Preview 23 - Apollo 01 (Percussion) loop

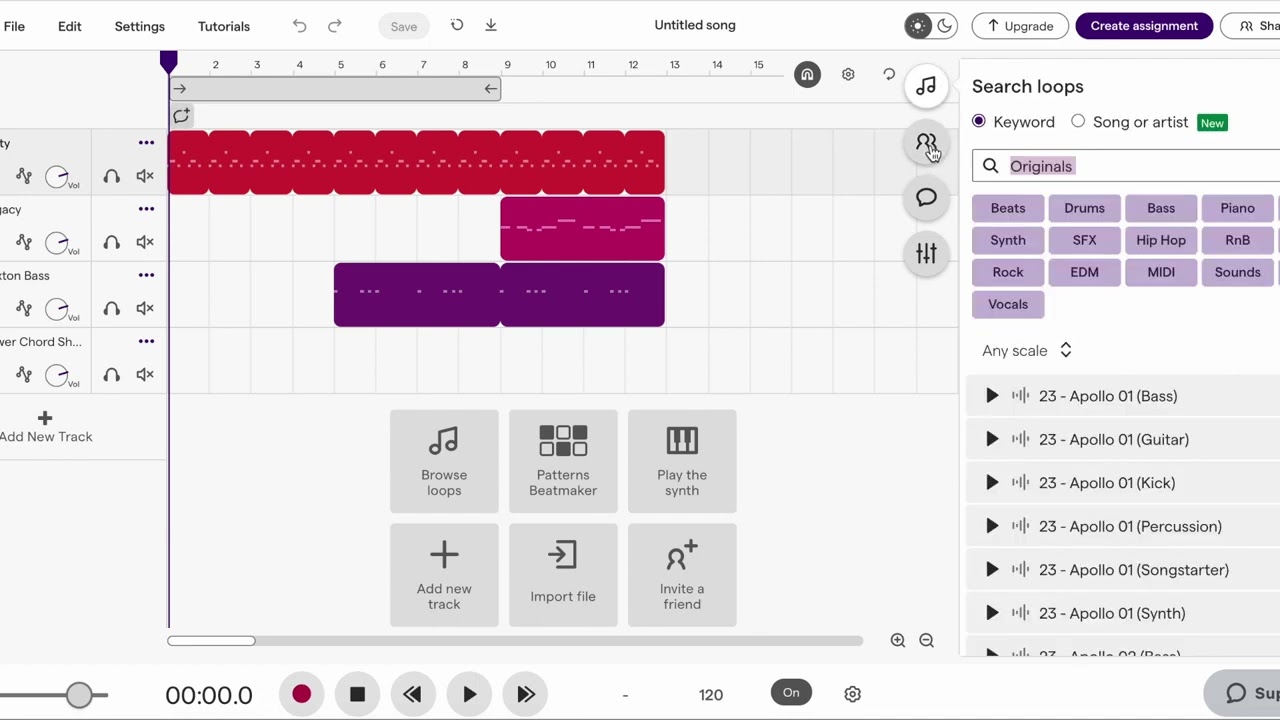992,526
